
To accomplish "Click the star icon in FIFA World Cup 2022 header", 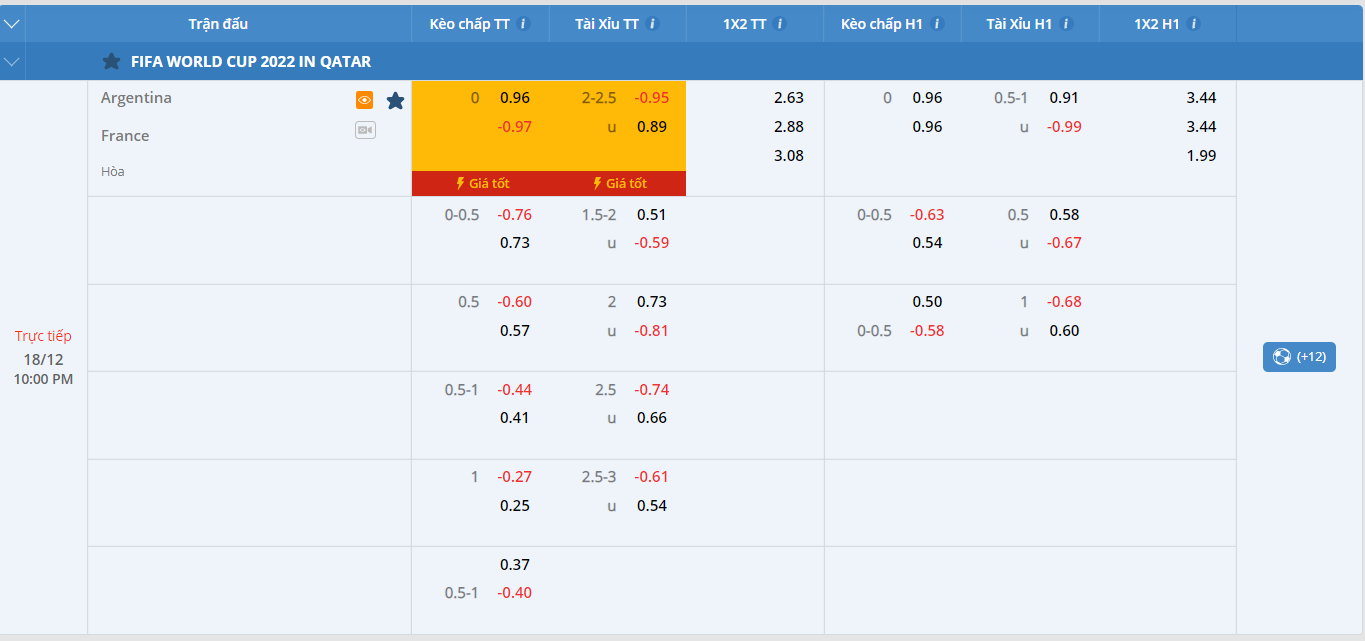I will [x=112, y=61].
